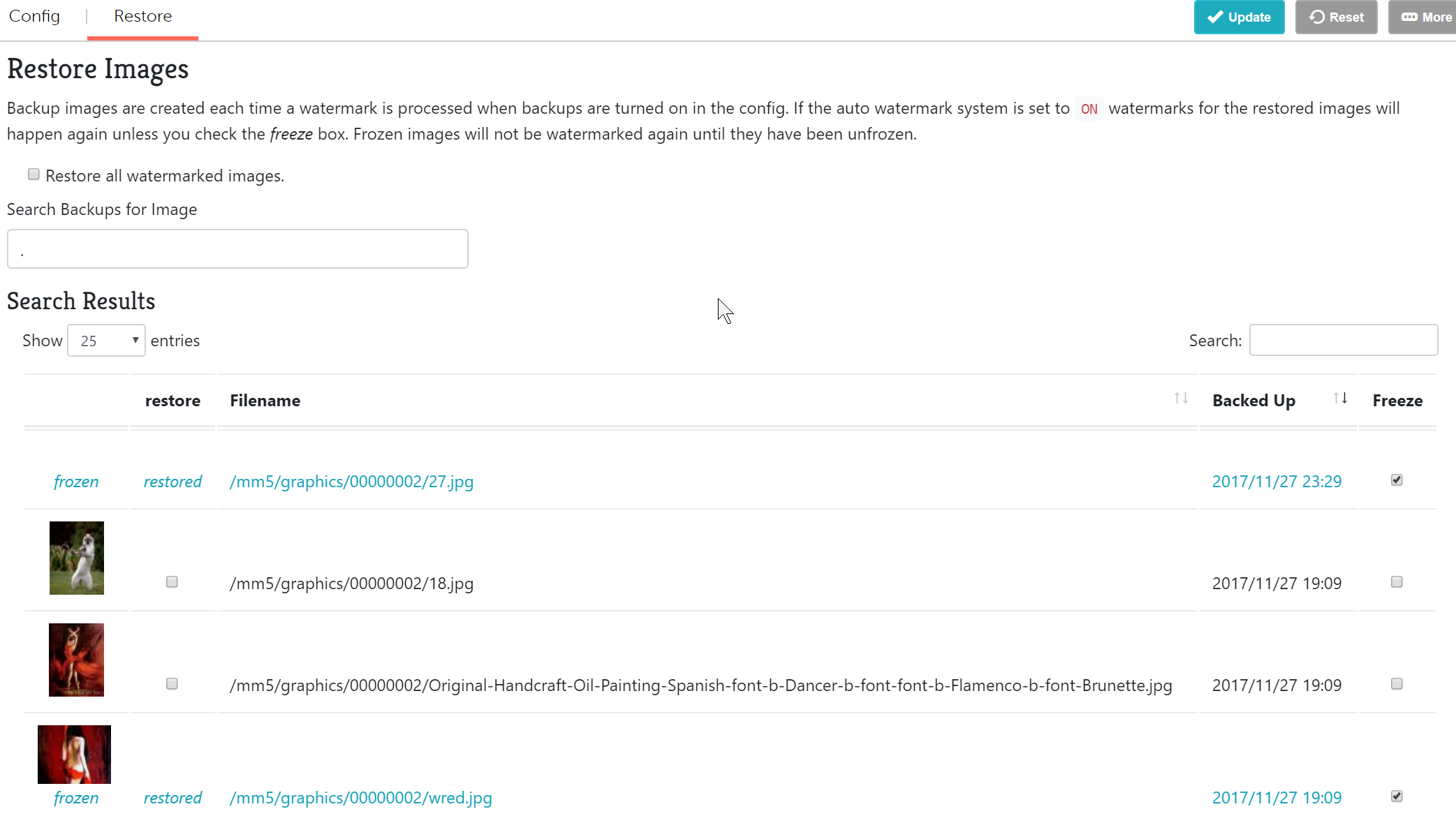The width and height of the screenshot is (1456, 816).
Task: Open the More options button
Action: [x=1424, y=17]
